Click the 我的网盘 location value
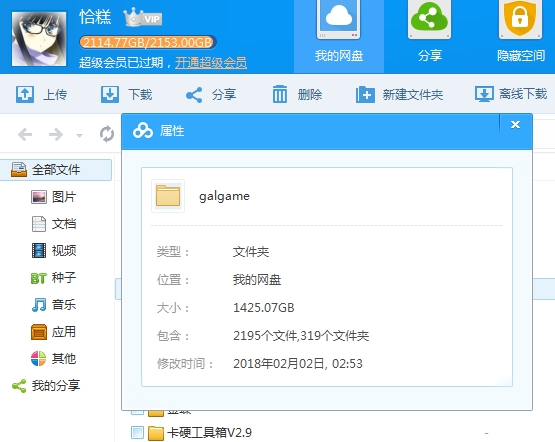Screen dimensions: 555x442 pos(257,280)
